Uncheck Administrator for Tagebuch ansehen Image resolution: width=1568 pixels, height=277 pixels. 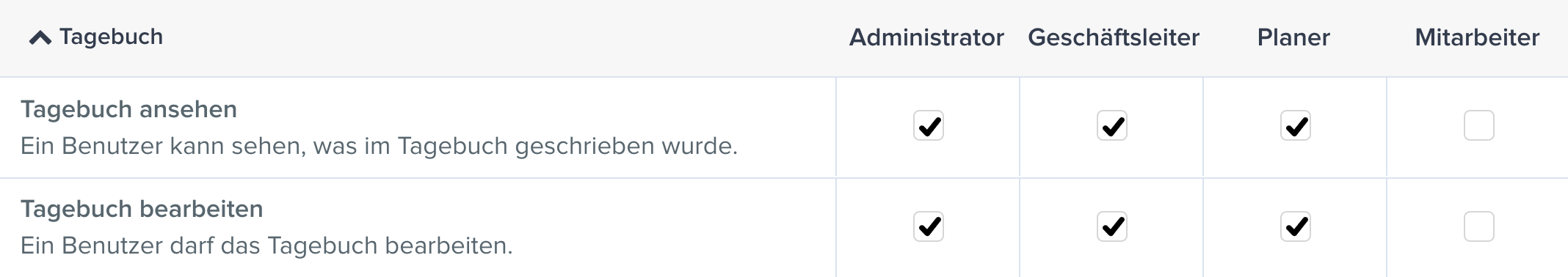[x=928, y=125]
